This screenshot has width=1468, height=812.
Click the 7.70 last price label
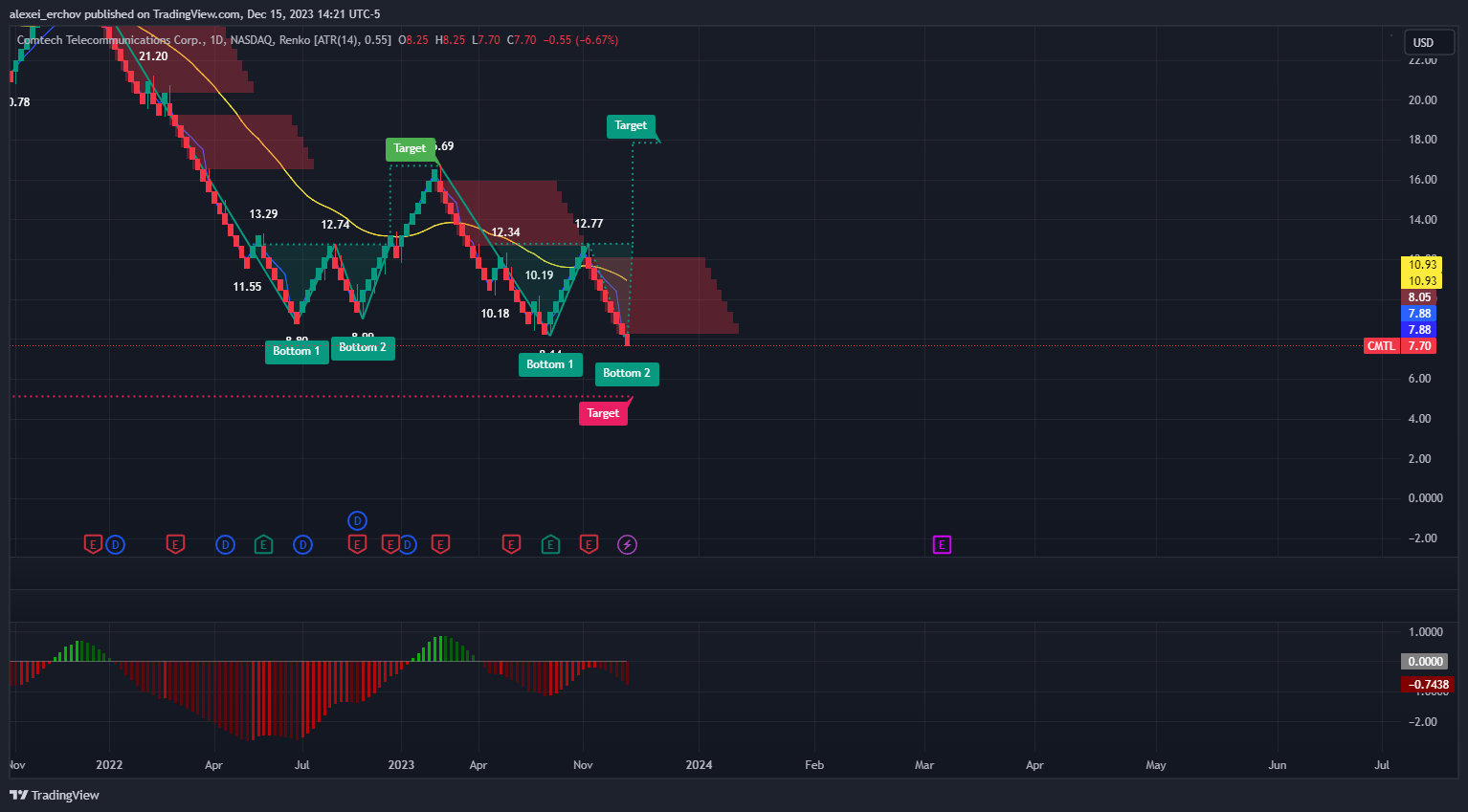pyautogui.click(x=1419, y=346)
